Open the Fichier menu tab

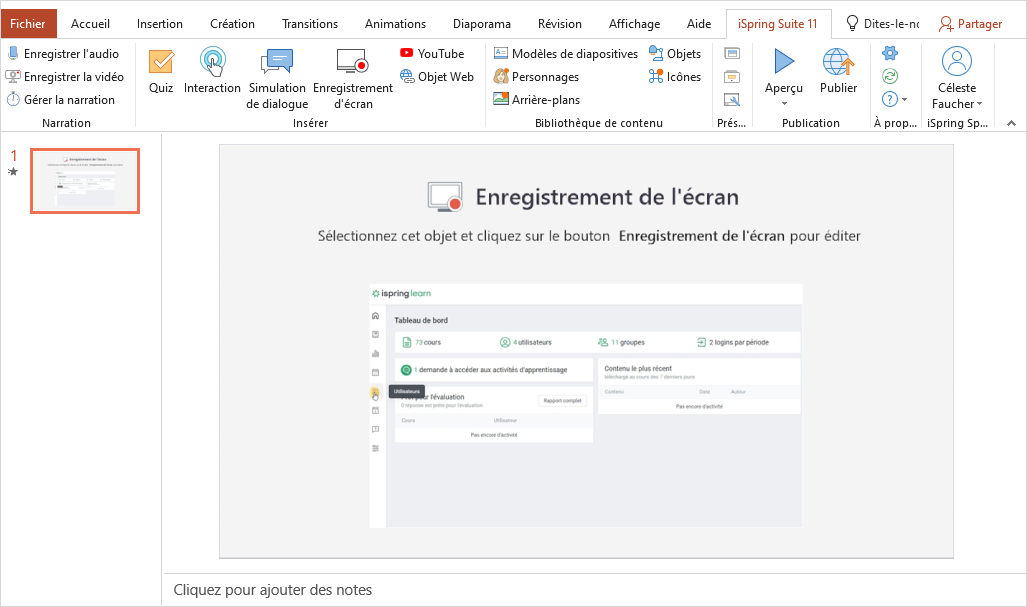click(28, 24)
